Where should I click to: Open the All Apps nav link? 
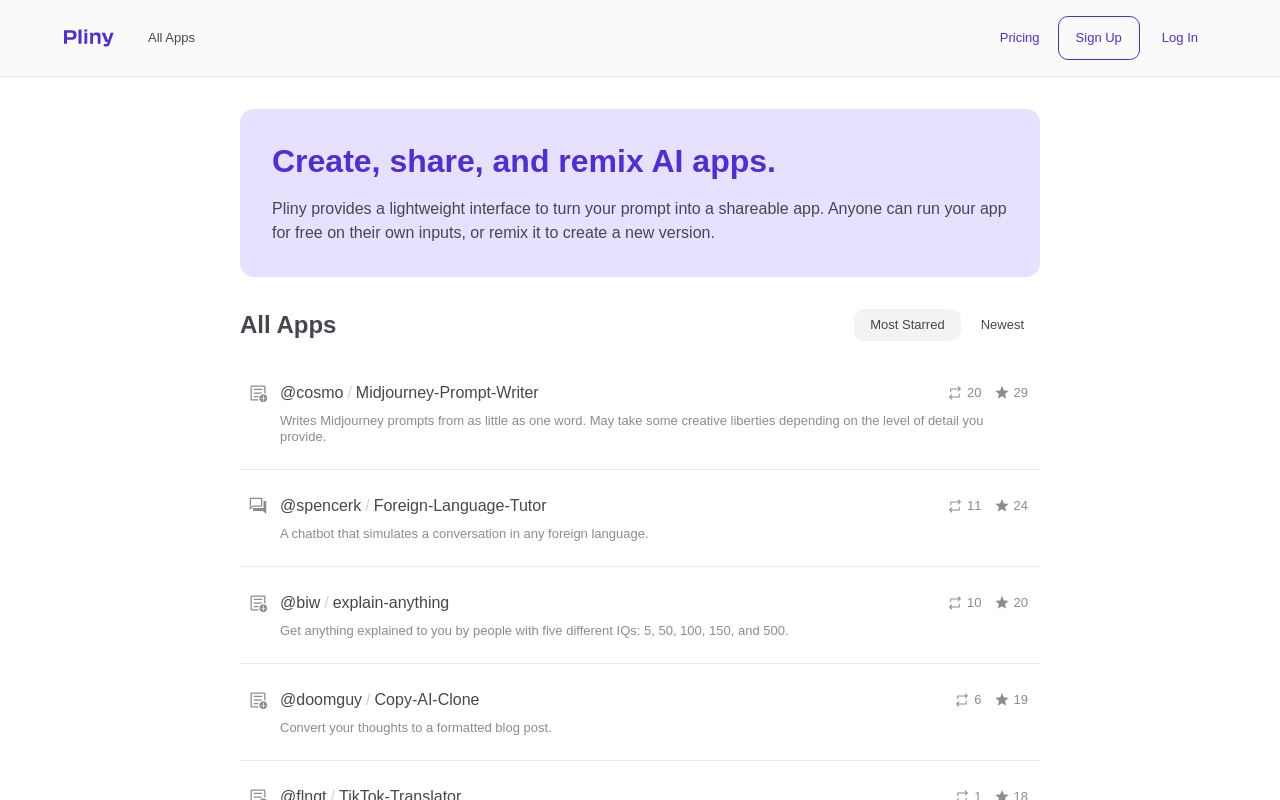[171, 37]
